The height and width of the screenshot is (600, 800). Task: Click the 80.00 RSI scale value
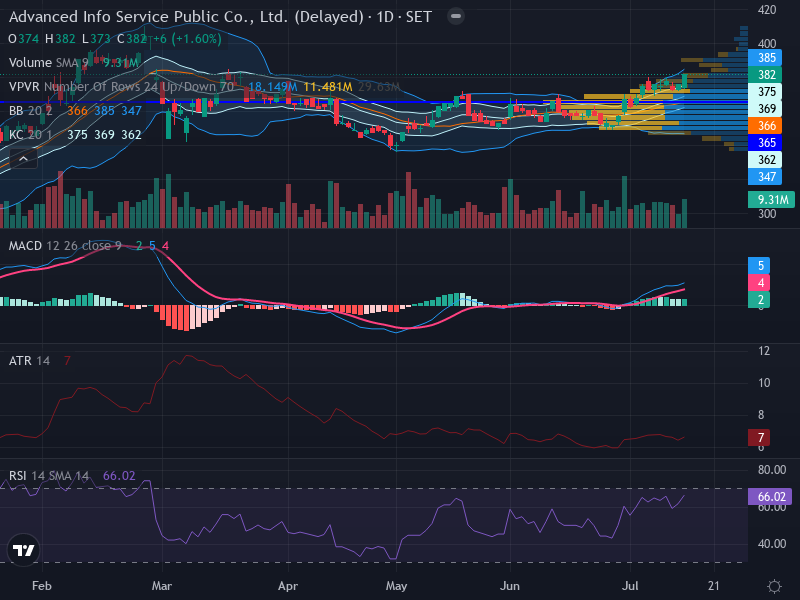point(771,469)
